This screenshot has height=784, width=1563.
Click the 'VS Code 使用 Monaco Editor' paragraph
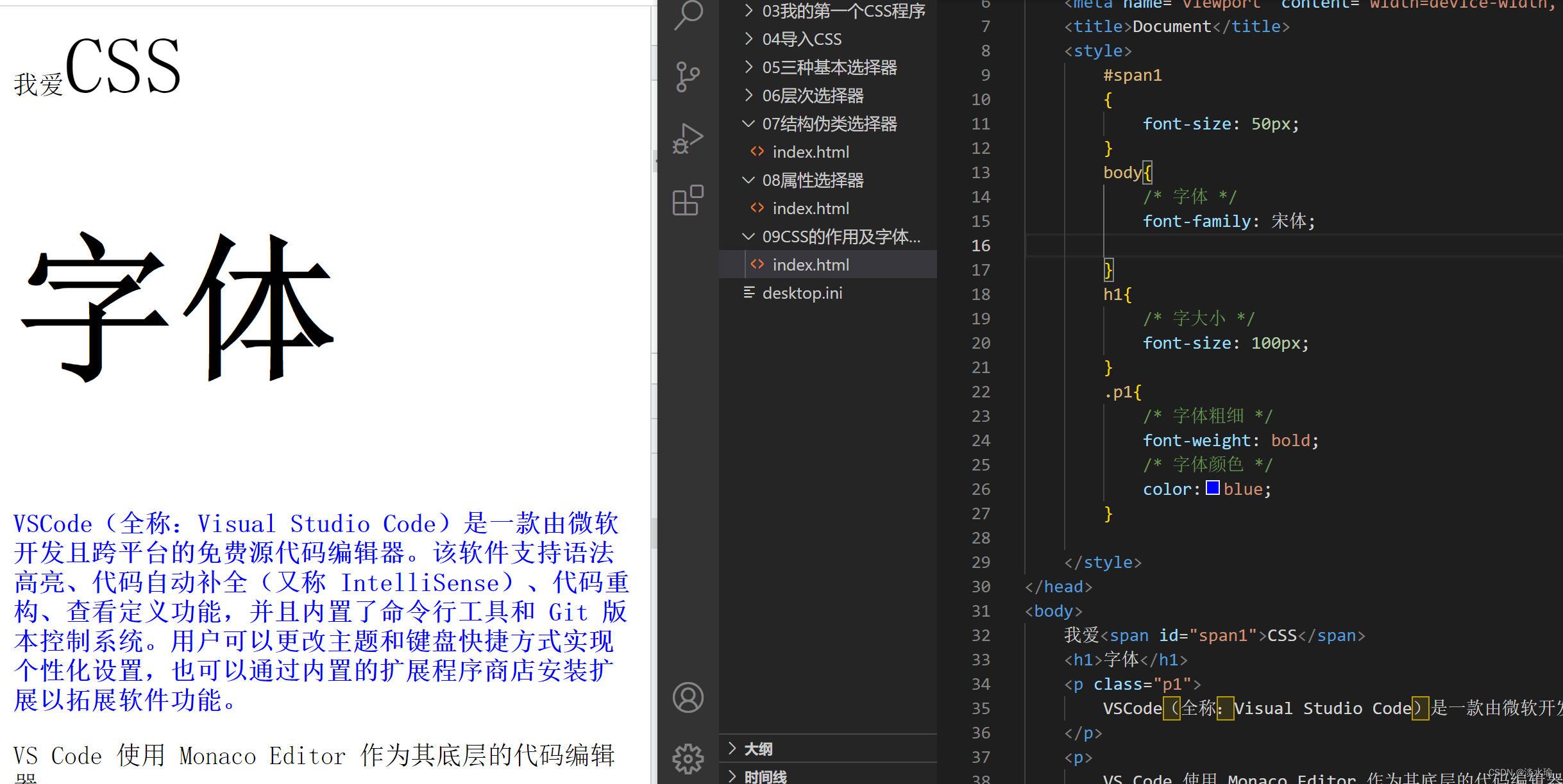coord(314,763)
